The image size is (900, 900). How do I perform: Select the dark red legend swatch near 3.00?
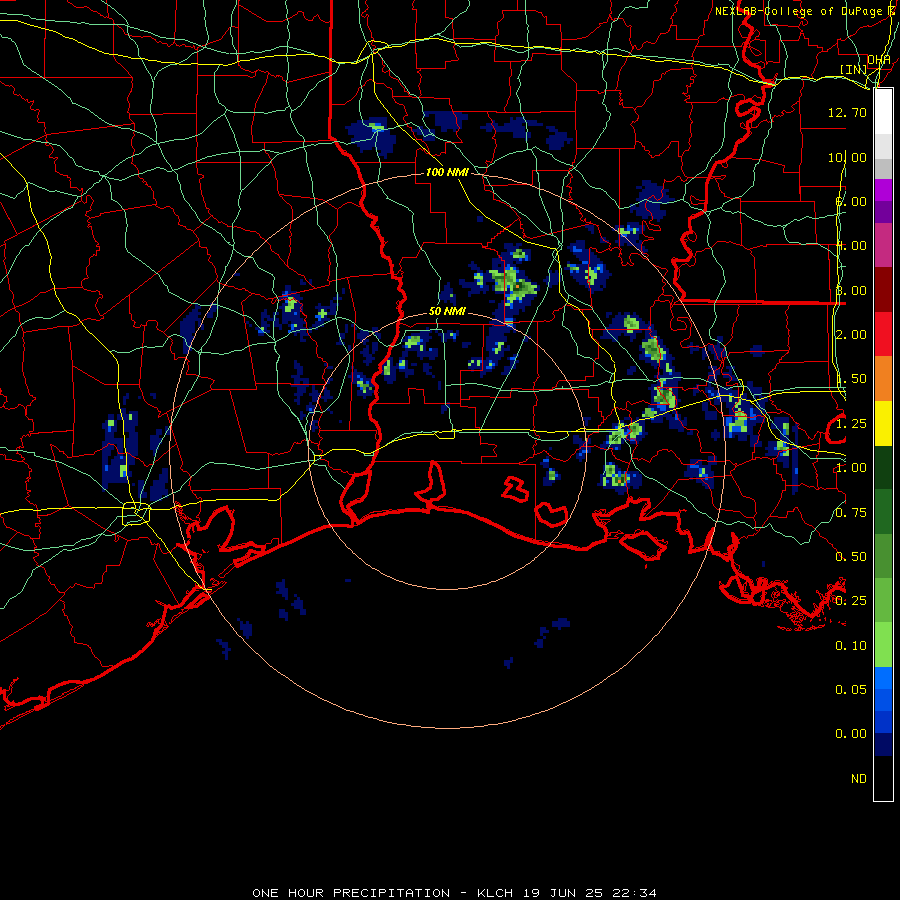[x=883, y=290]
